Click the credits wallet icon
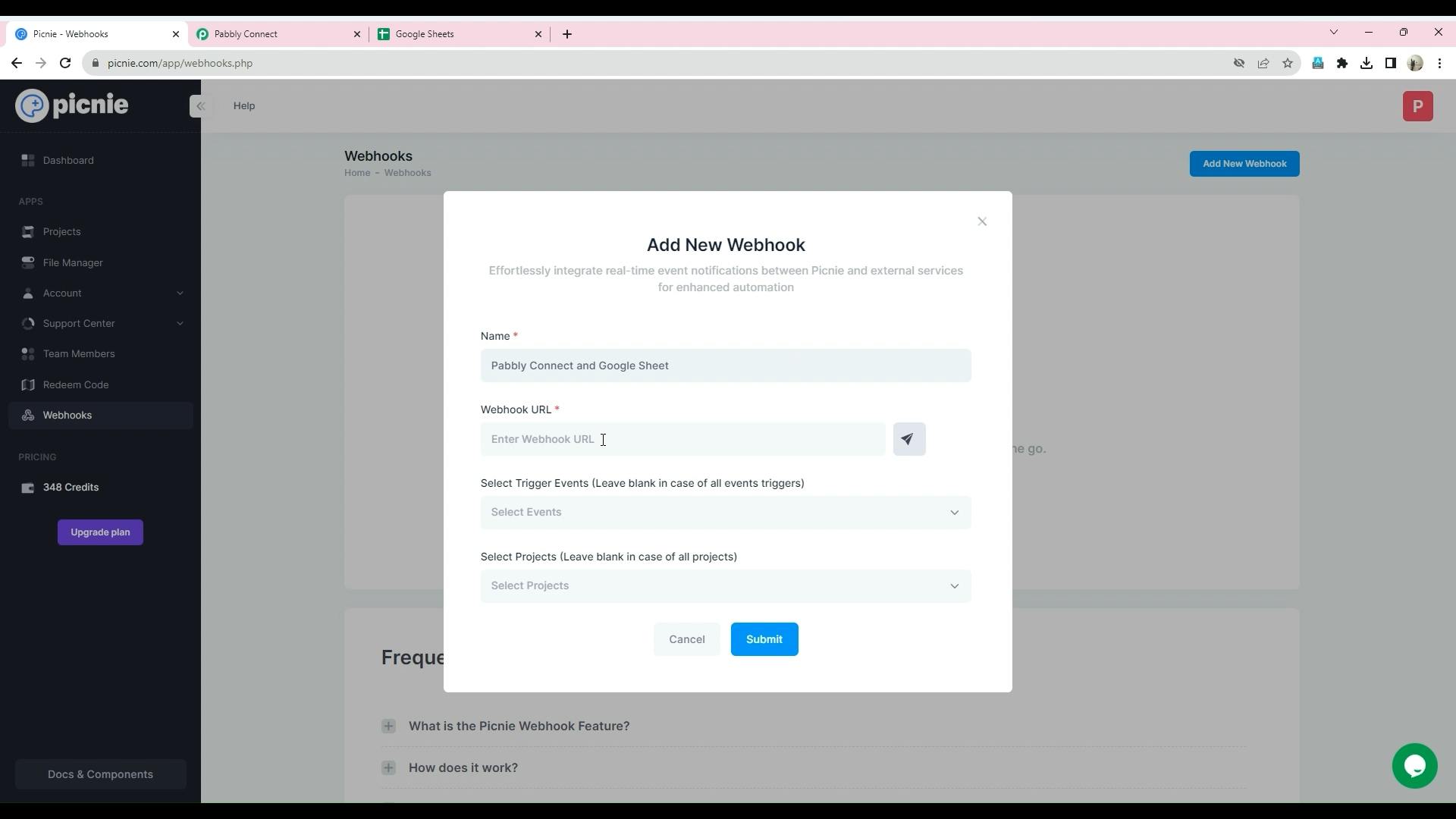The width and height of the screenshot is (1456, 819). tap(28, 488)
